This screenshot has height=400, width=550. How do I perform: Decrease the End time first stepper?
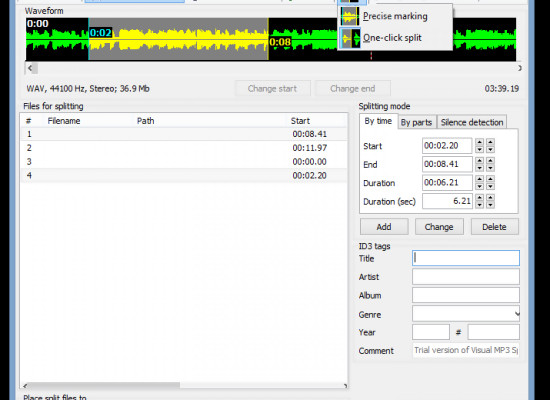point(479,168)
